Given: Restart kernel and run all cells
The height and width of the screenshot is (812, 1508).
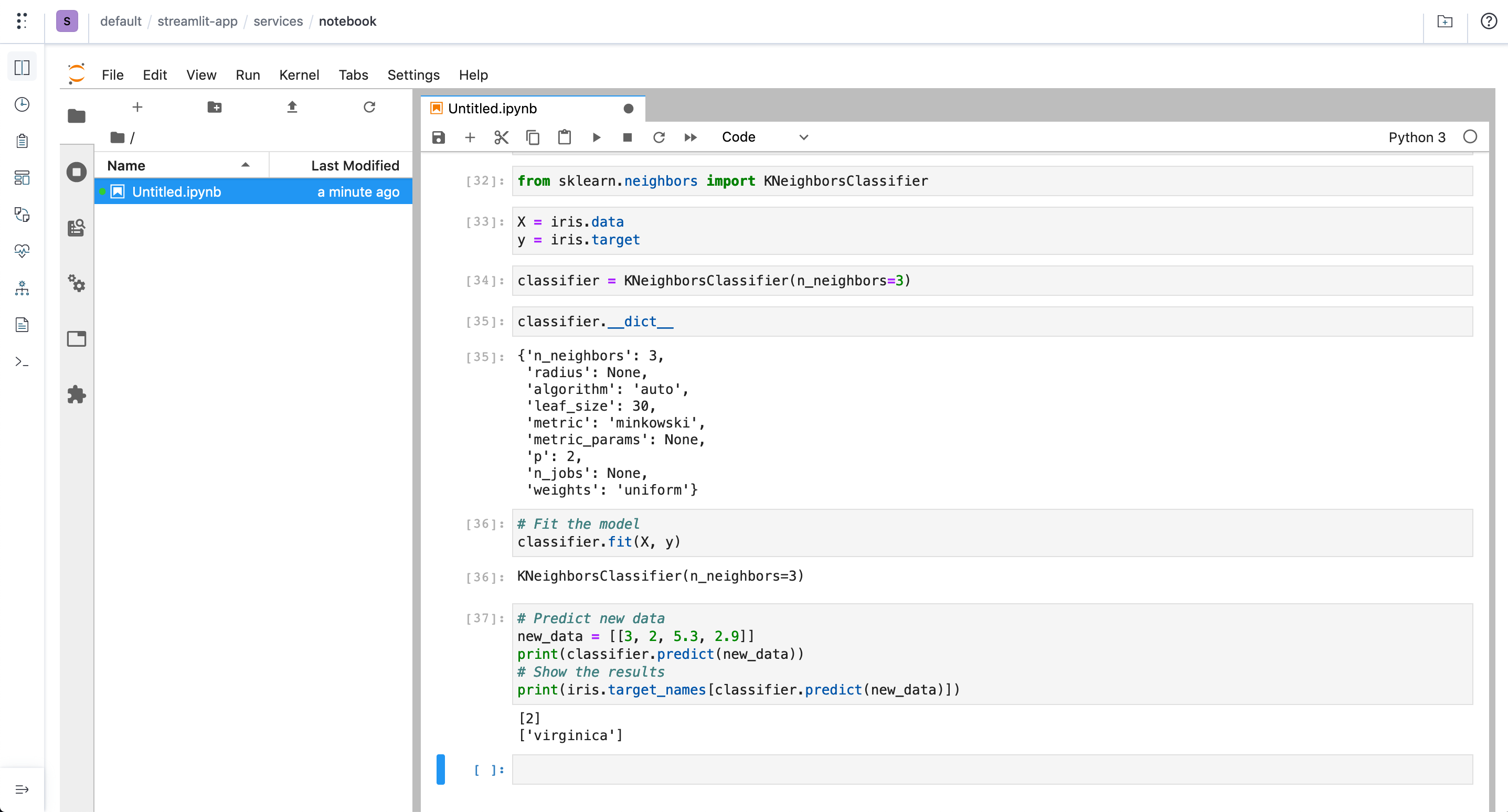Looking at the screenshot, I should pyautogui.click(x=690, y=137).
